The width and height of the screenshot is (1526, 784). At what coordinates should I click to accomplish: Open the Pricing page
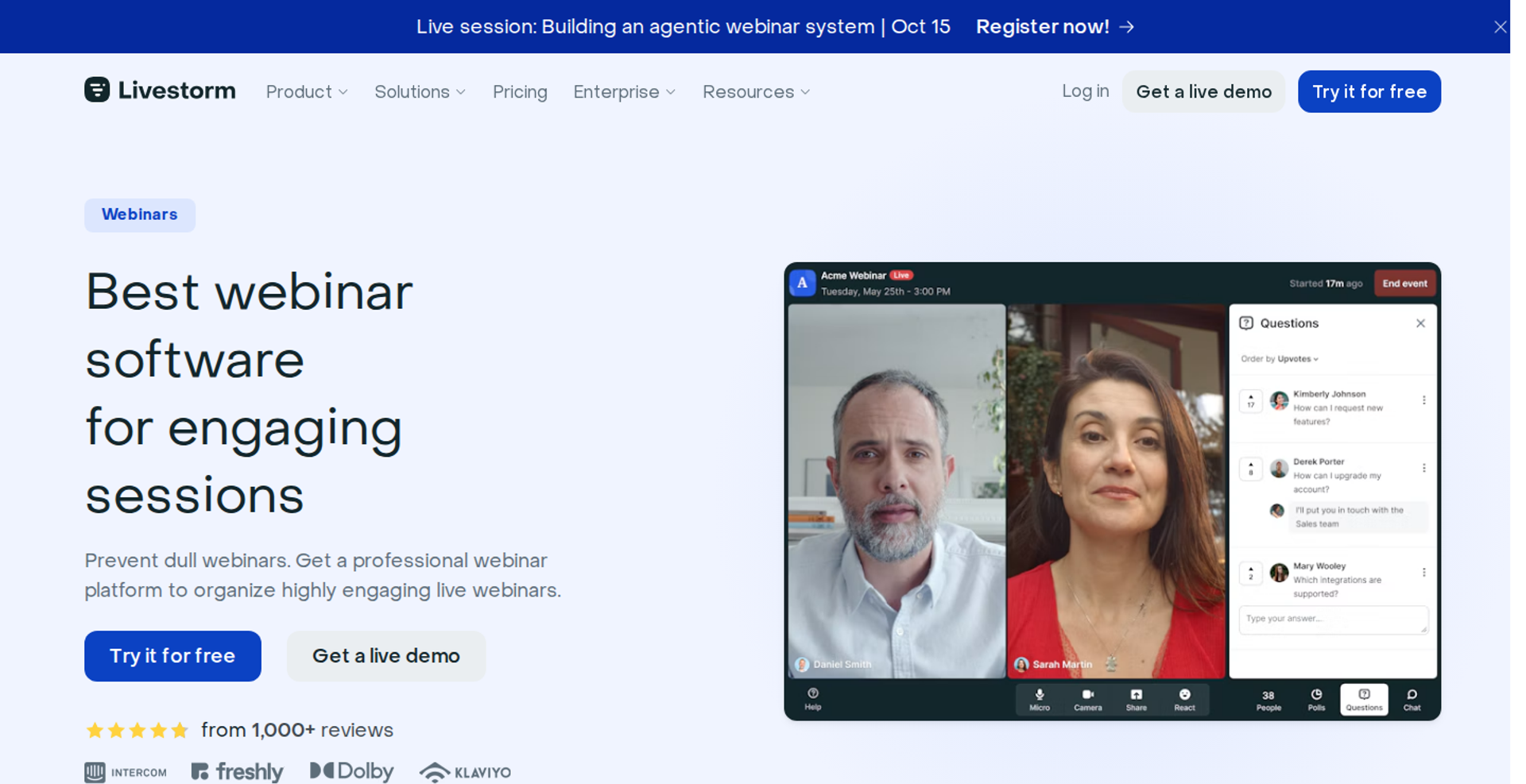coord(520,92)
